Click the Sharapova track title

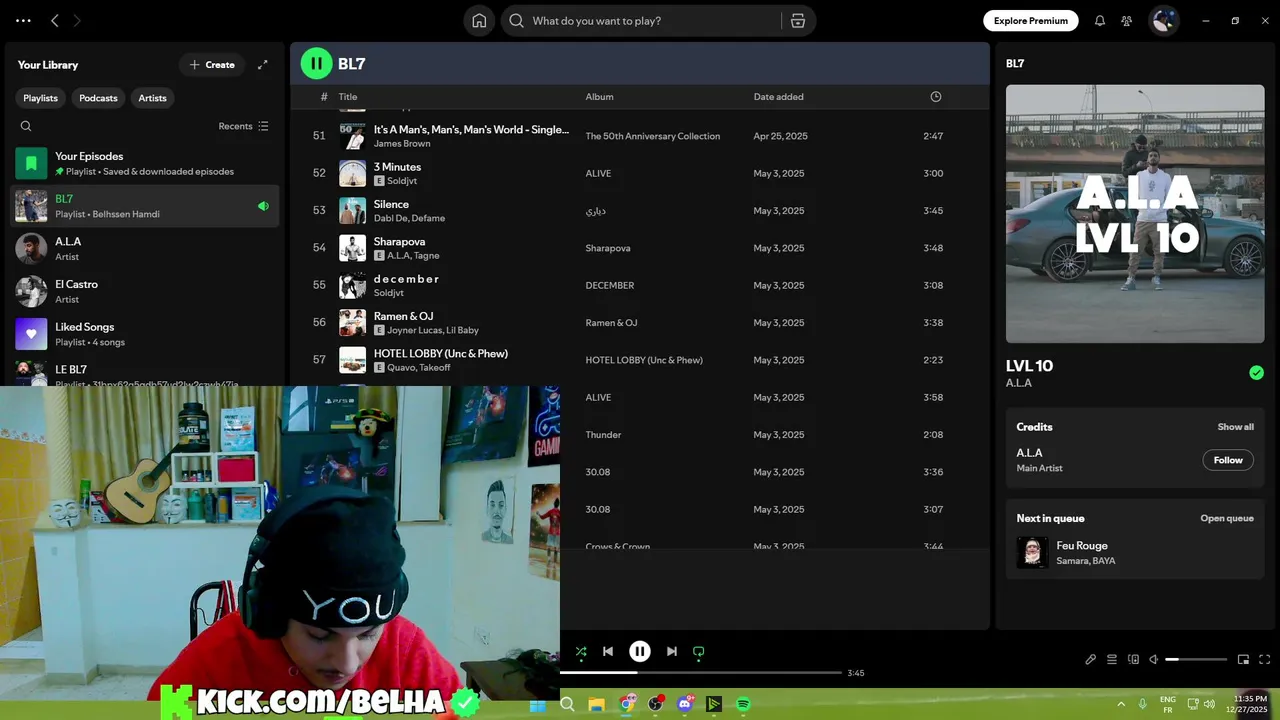click(399, 242)
